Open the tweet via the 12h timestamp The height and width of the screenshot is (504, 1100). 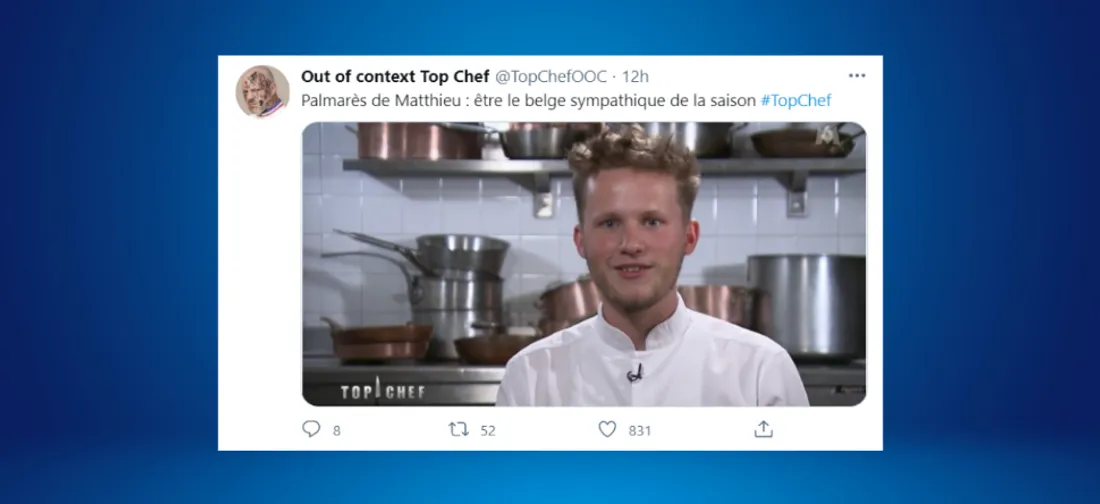636,77
